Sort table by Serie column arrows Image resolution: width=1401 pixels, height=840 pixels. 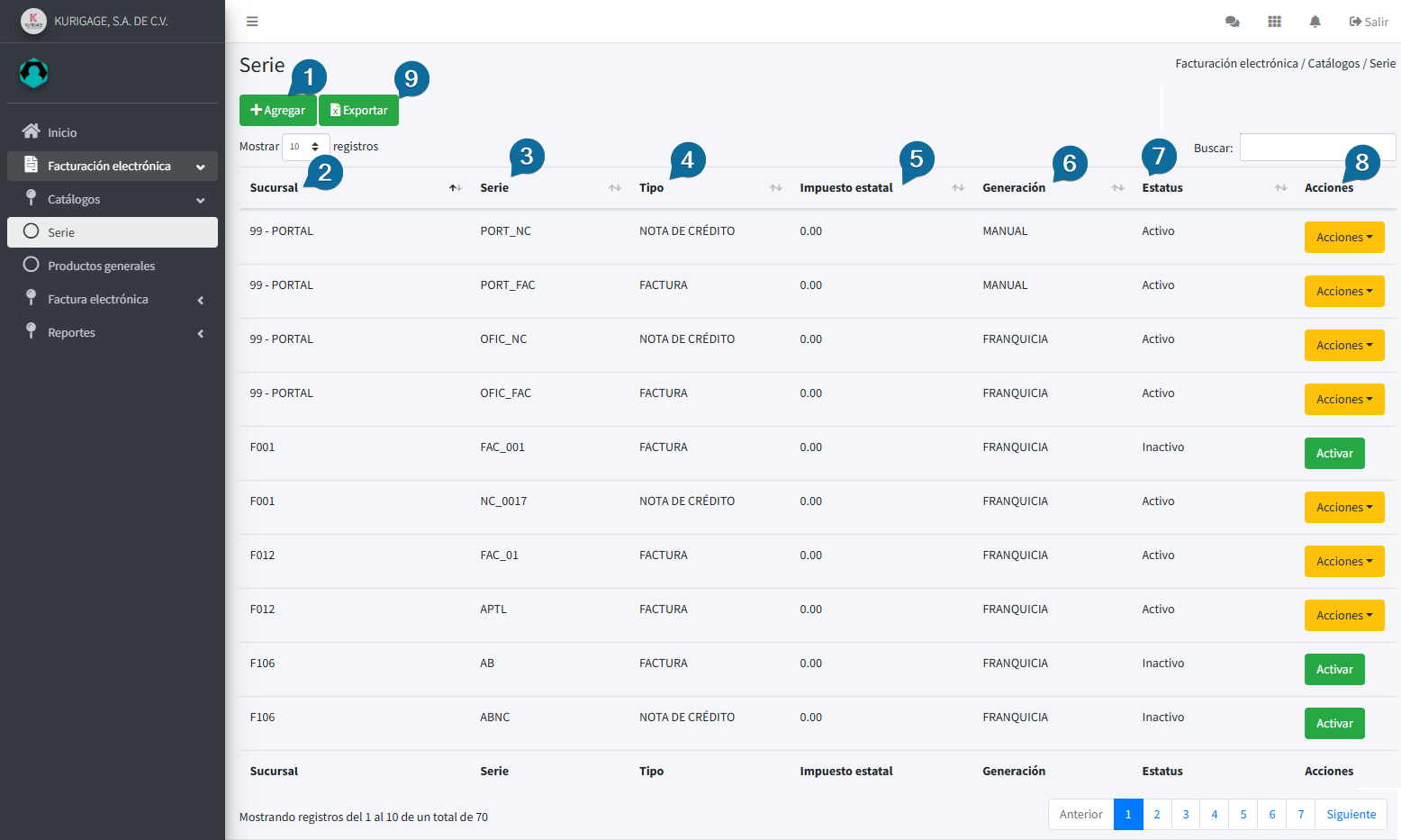(615, 187)
